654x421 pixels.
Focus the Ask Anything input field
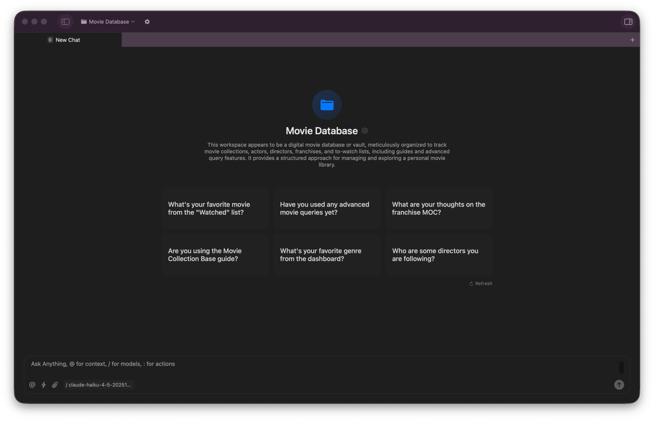click(x=321, y=364)
